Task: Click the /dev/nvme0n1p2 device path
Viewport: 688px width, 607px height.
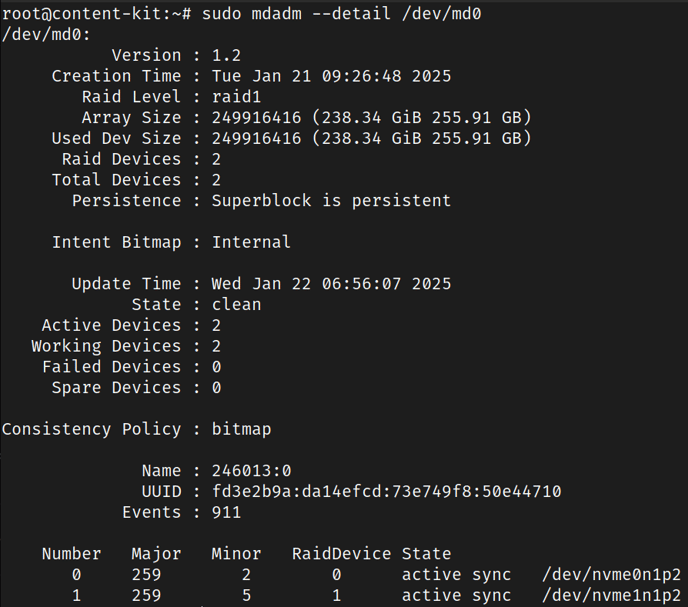Action: click(611, 575)
